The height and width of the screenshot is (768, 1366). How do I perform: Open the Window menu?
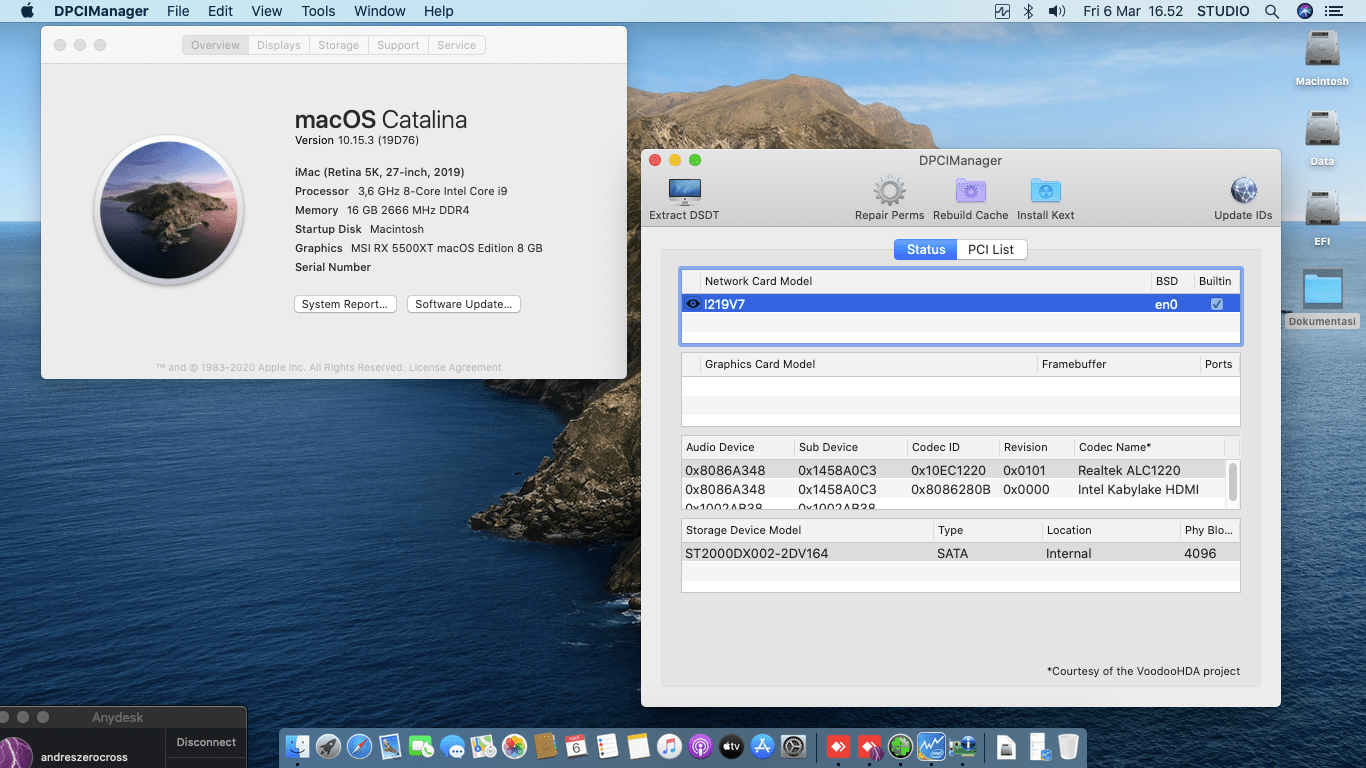point(380,11)
